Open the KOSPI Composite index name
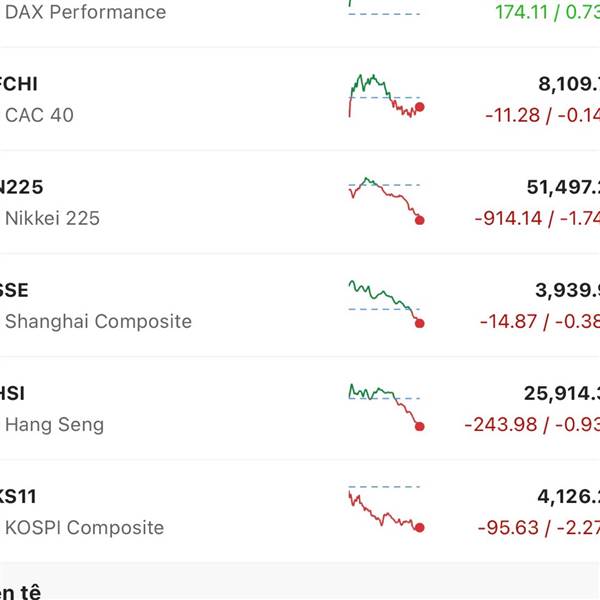Image resolution: width=600 pixels, height=600 pixels. [x=84, y=527]
